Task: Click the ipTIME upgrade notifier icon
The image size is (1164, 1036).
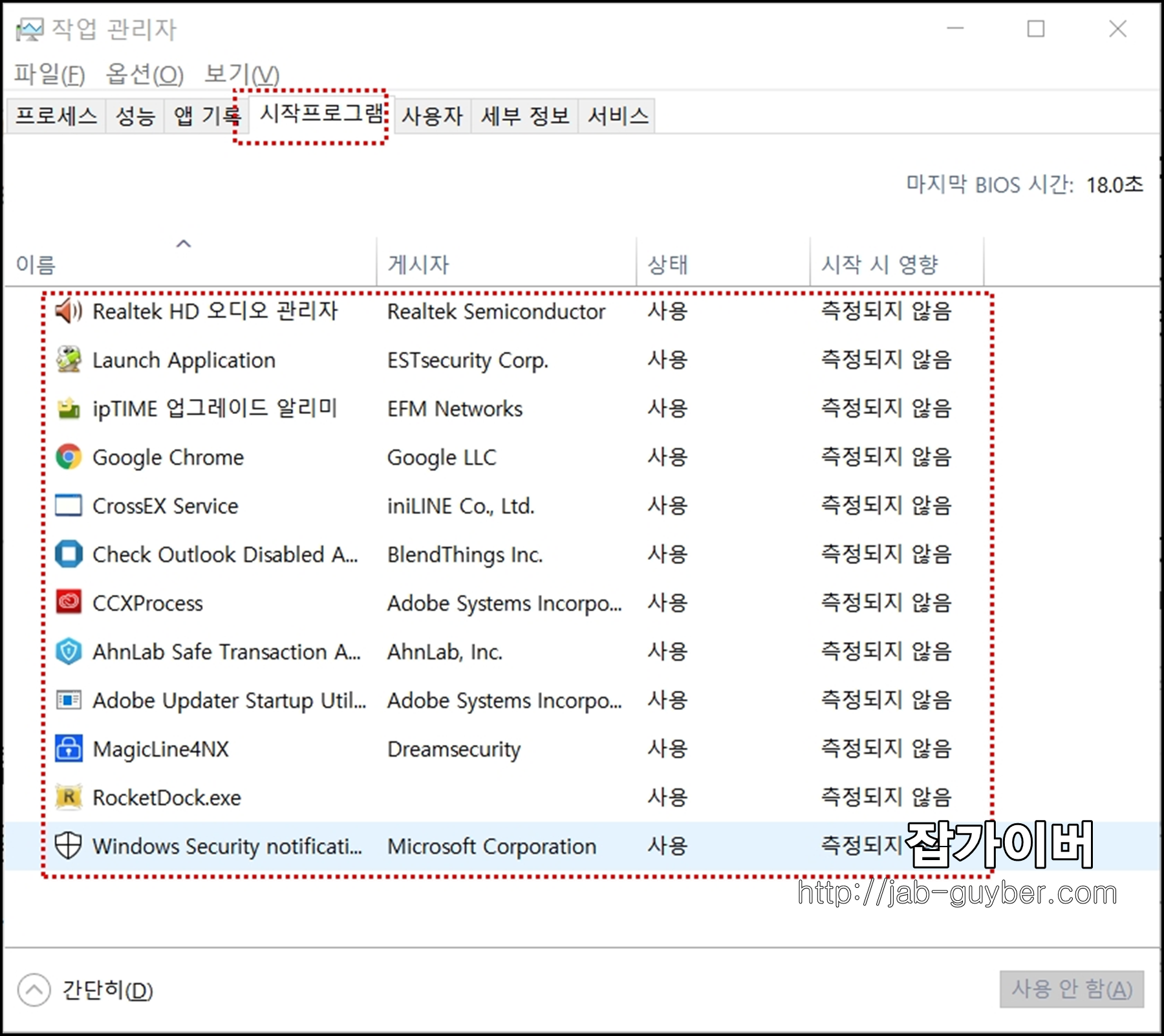Action: point(69,409)
